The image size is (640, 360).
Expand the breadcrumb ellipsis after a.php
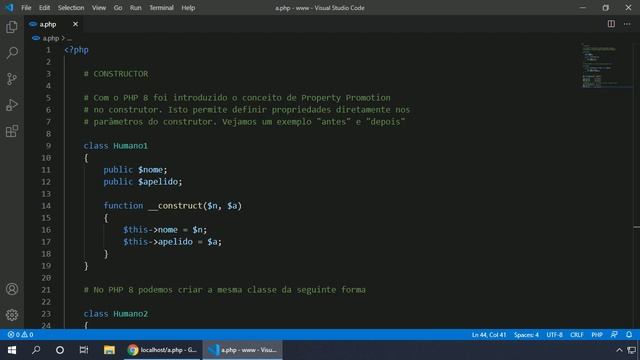[x=69, y=38]
